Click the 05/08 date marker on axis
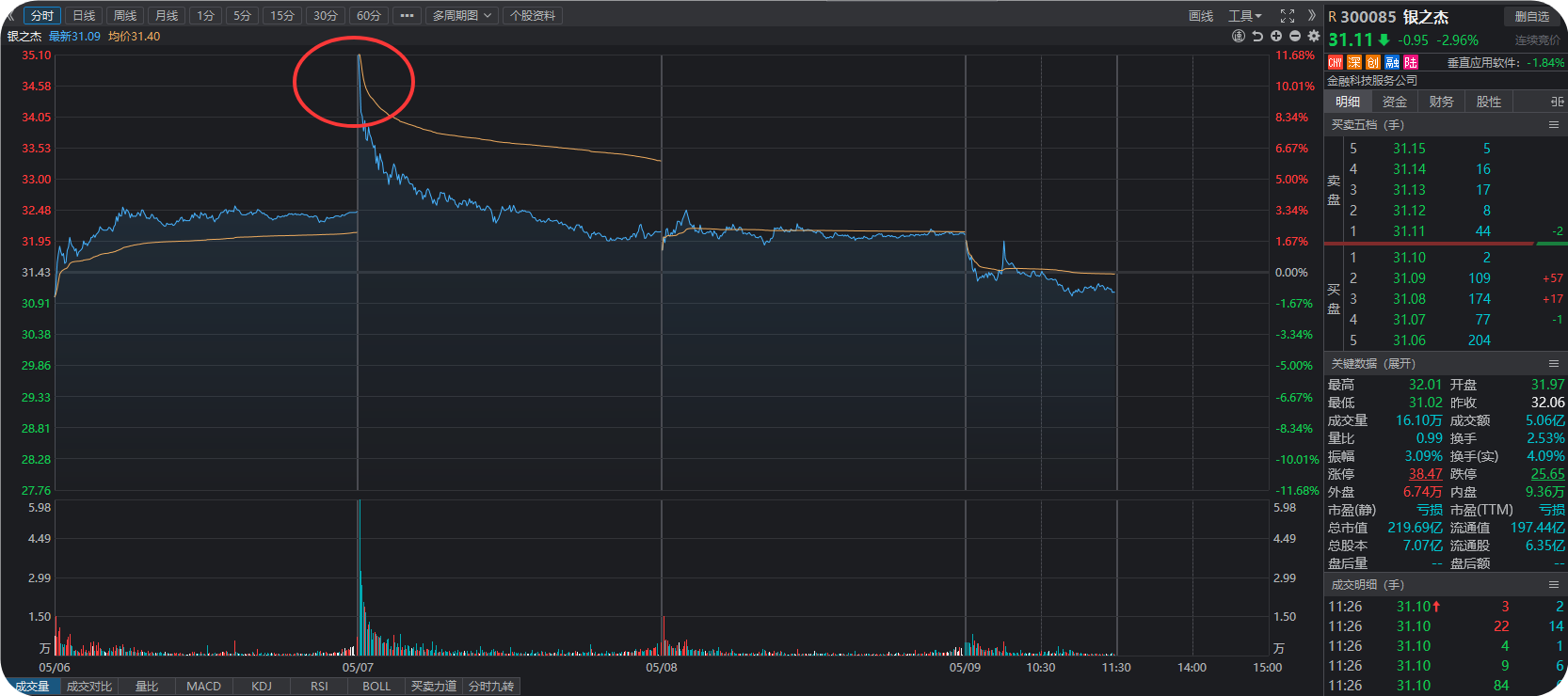This screenshot has height=696, width=1568. (x=662, y=668)
